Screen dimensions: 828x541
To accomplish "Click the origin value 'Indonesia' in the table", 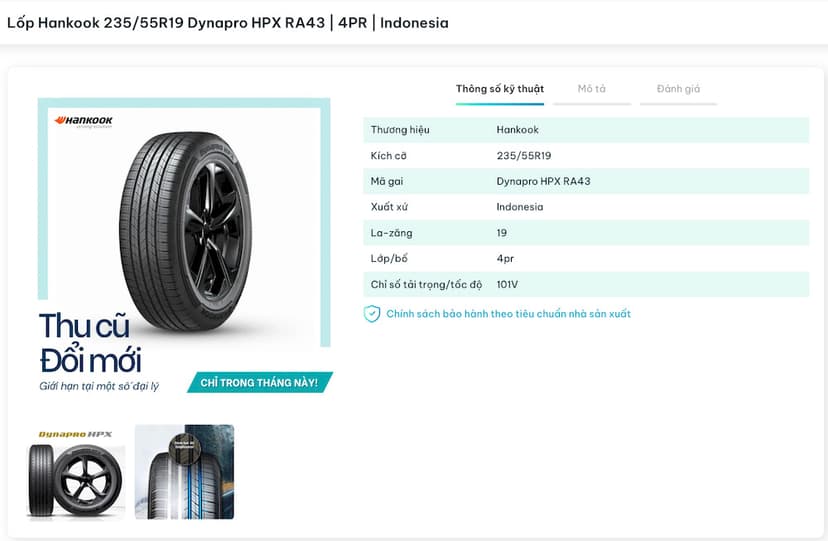I will point(520,207).
